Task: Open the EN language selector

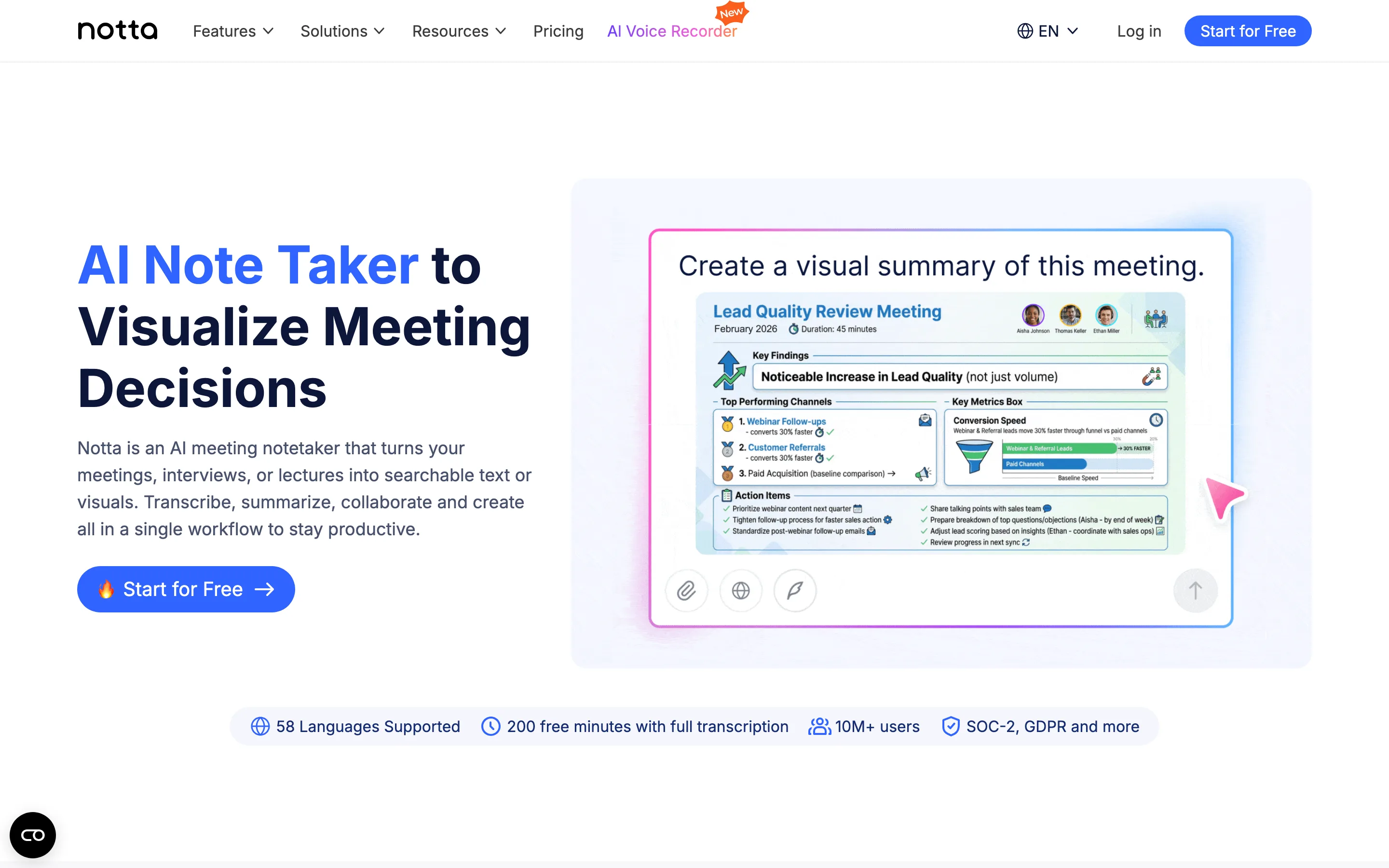Action: click(1048, 31)
